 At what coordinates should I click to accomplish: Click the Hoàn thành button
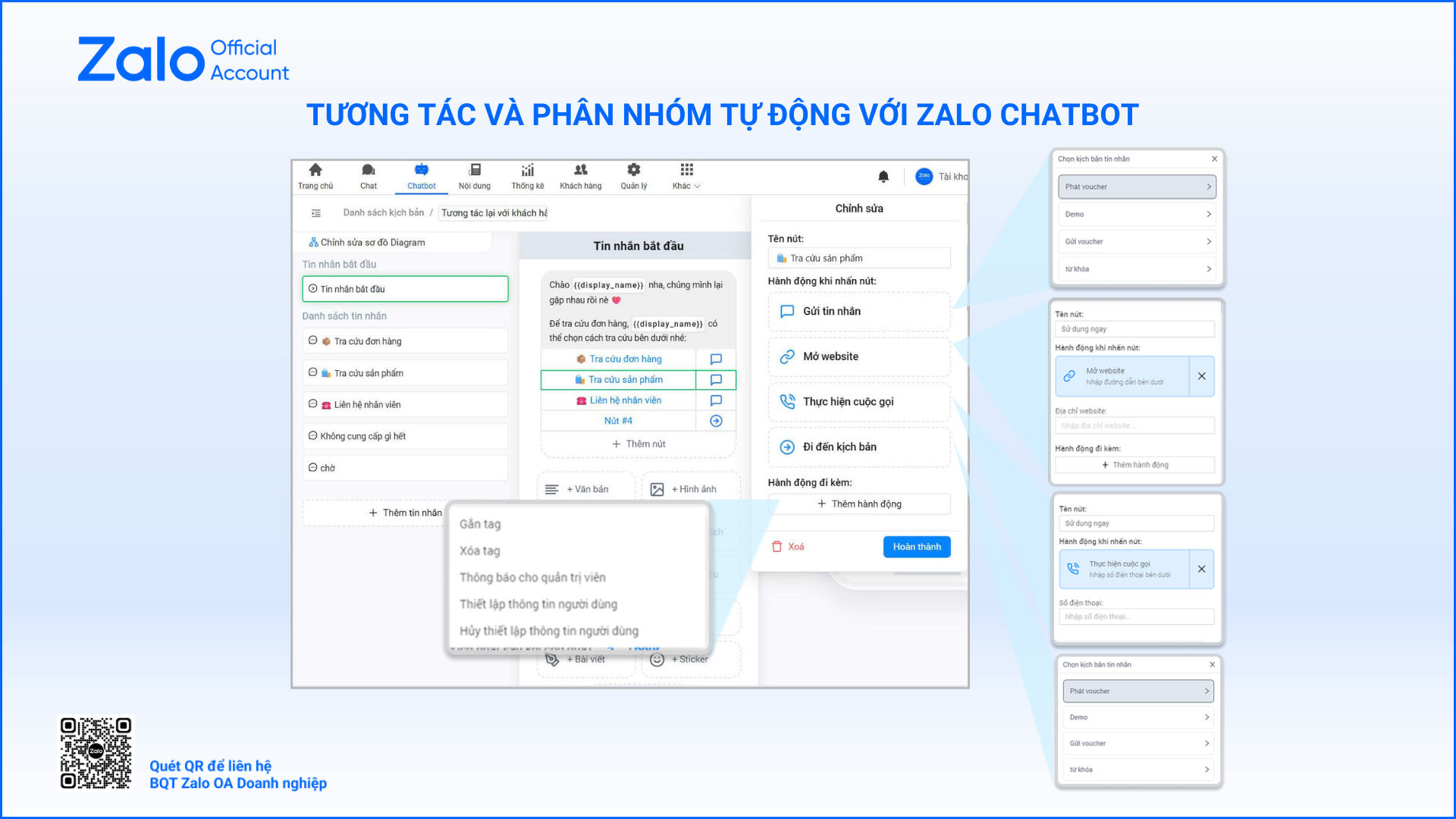click(x=916, y=547)
